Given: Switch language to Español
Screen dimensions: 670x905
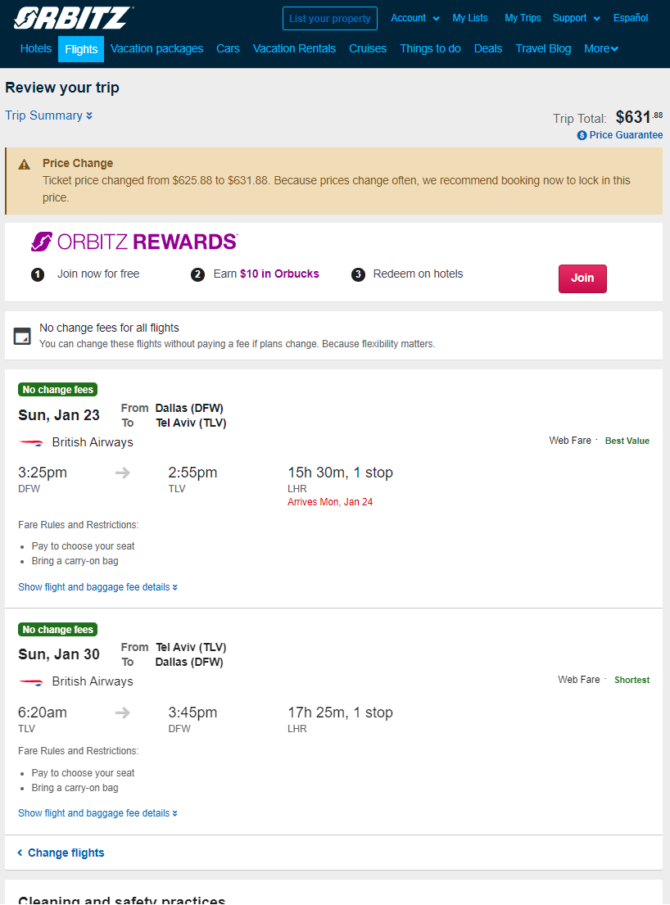Looking at the screenshot, I should click(x=630, y=18).
